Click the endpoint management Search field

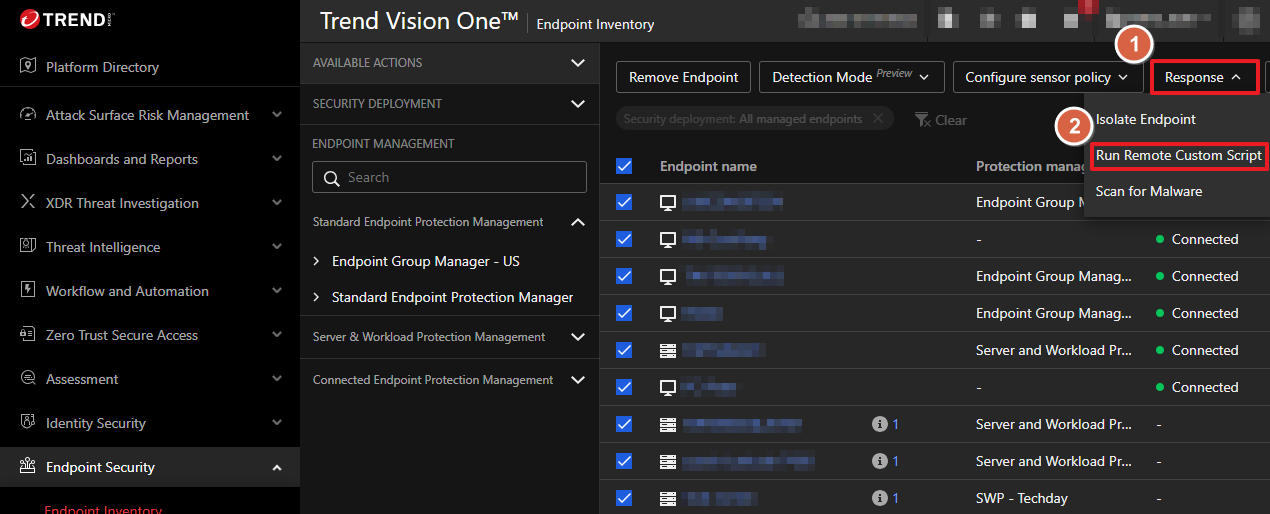click(x=449, y=177)
